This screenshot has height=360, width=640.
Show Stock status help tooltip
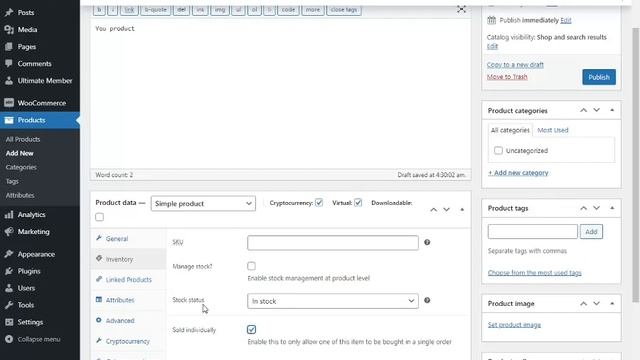(x=427, y=300)
